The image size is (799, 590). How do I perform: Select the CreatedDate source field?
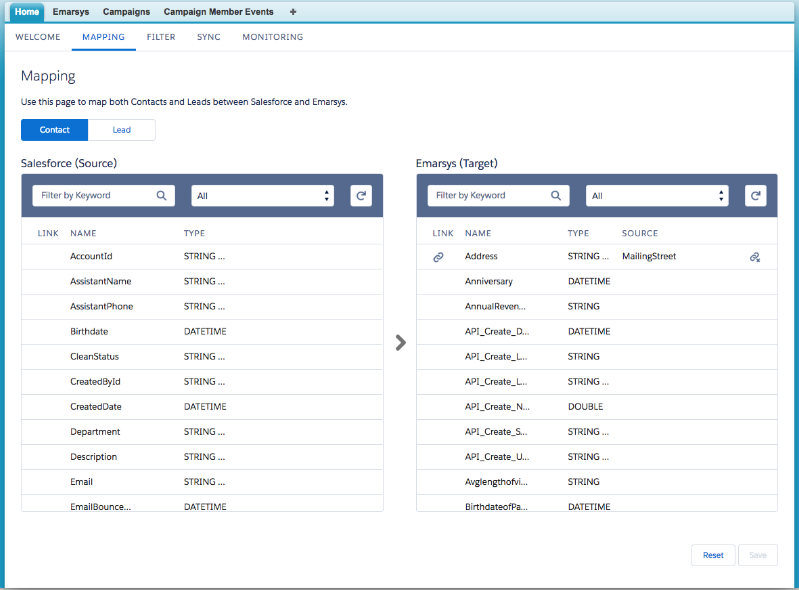pyautogui.click(x=202, y=407)
